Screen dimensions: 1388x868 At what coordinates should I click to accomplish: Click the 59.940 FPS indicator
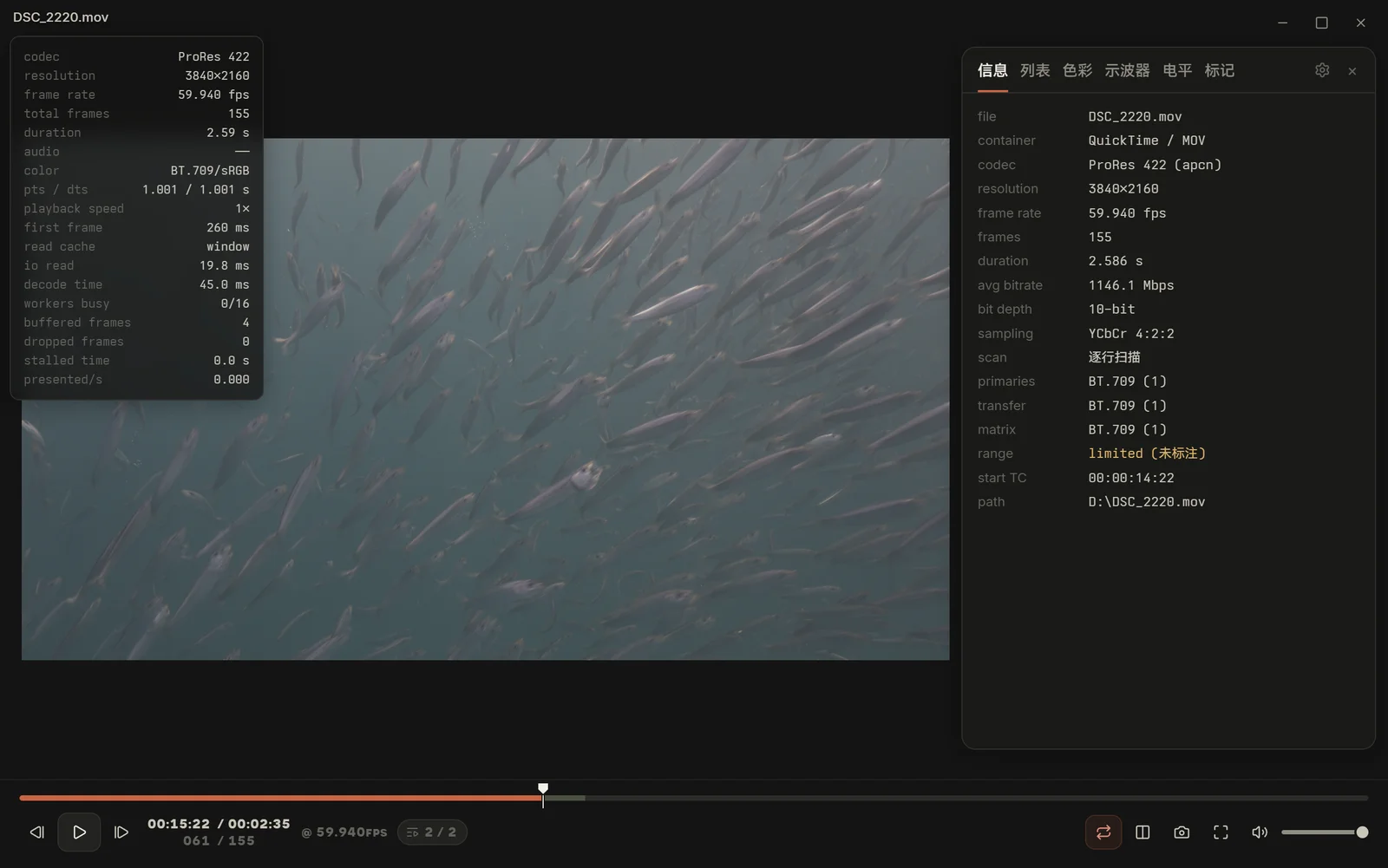pos(344,832)
